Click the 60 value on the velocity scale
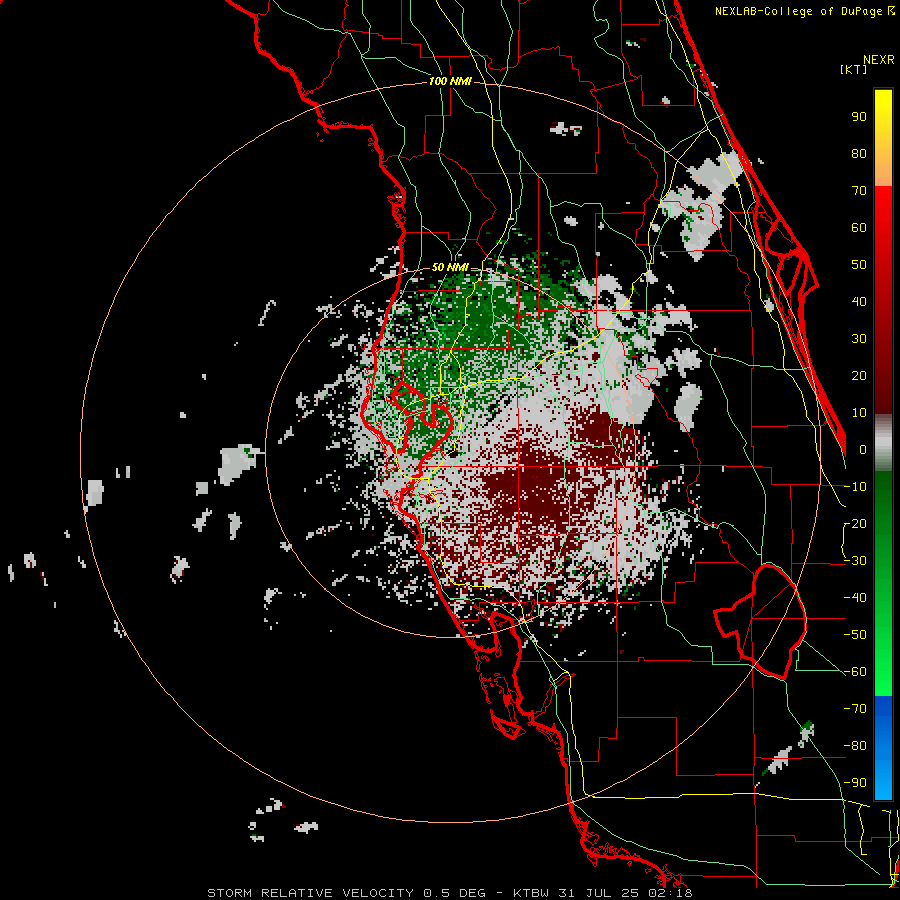 click(859, 228)
